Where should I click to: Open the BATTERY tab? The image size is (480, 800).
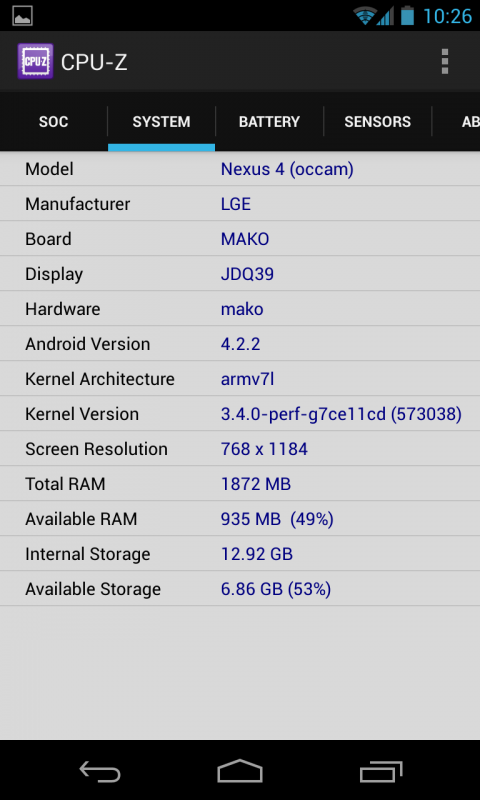(269, 121)
